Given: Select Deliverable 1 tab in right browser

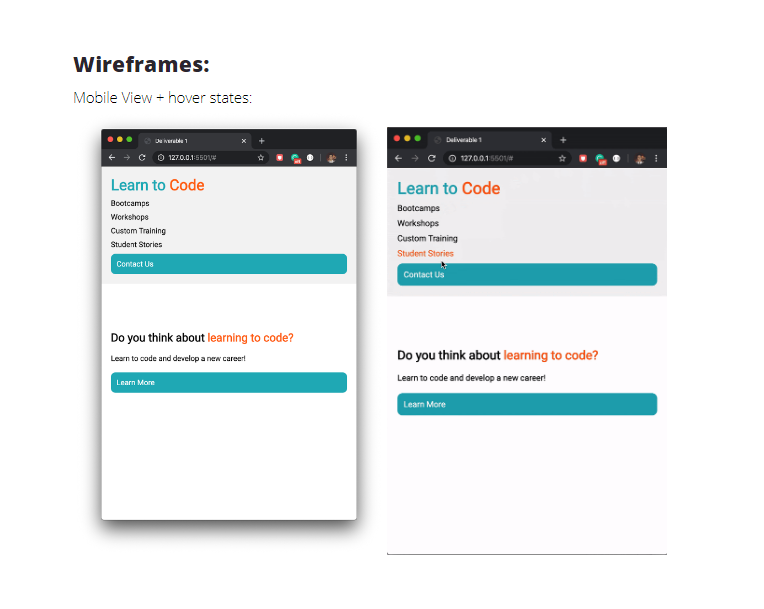Looking at the screenshot, I should point(490,140).
